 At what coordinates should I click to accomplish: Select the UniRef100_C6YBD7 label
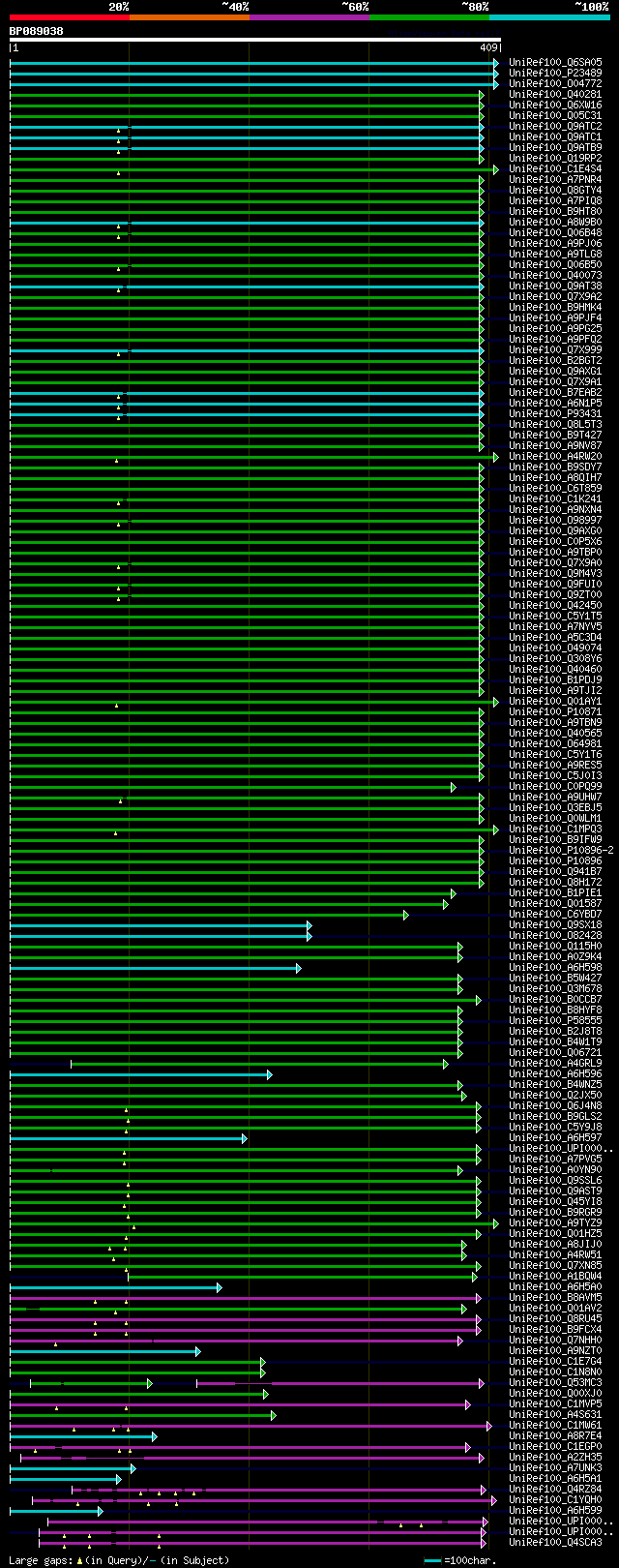click(x=555, y=915)
